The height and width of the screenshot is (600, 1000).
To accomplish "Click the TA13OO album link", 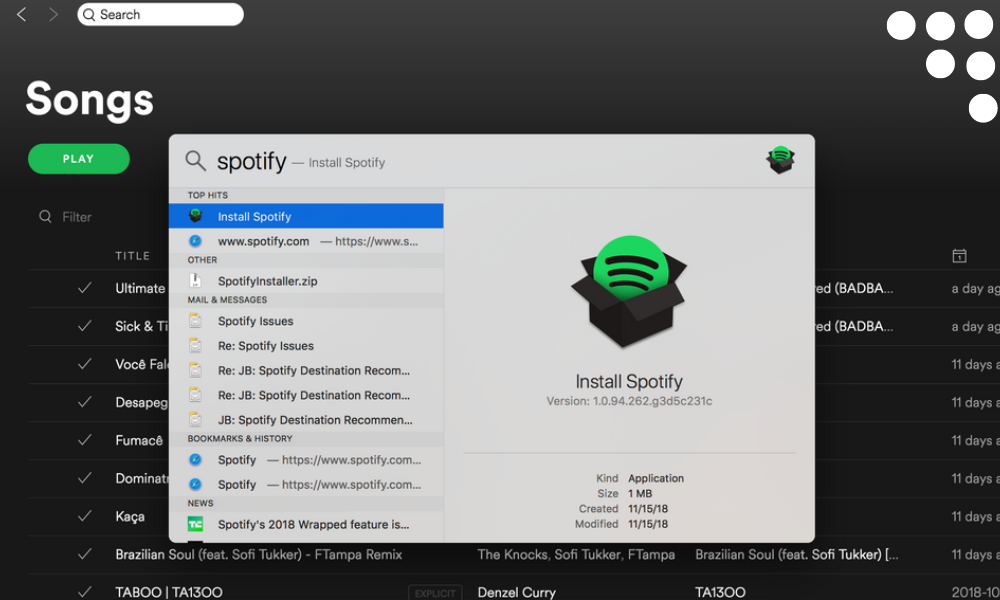I will coord(720,592).
